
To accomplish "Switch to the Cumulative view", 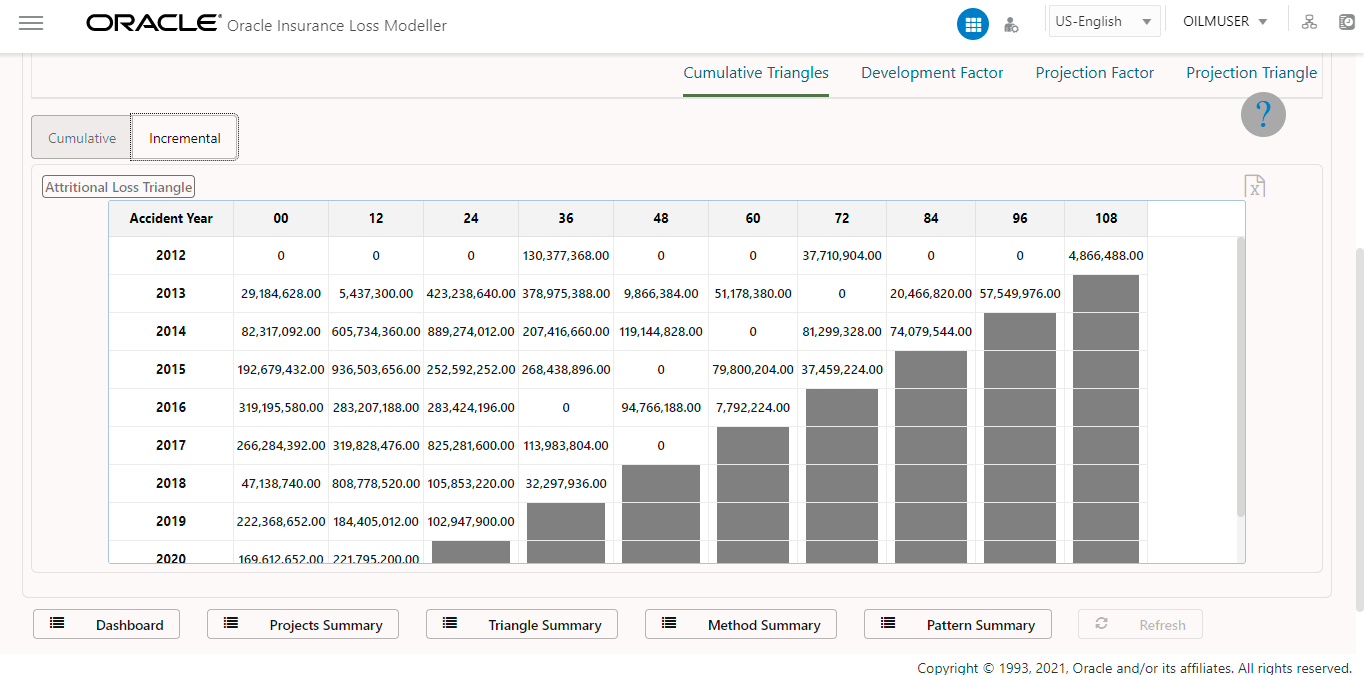I will tap(81, 137).
